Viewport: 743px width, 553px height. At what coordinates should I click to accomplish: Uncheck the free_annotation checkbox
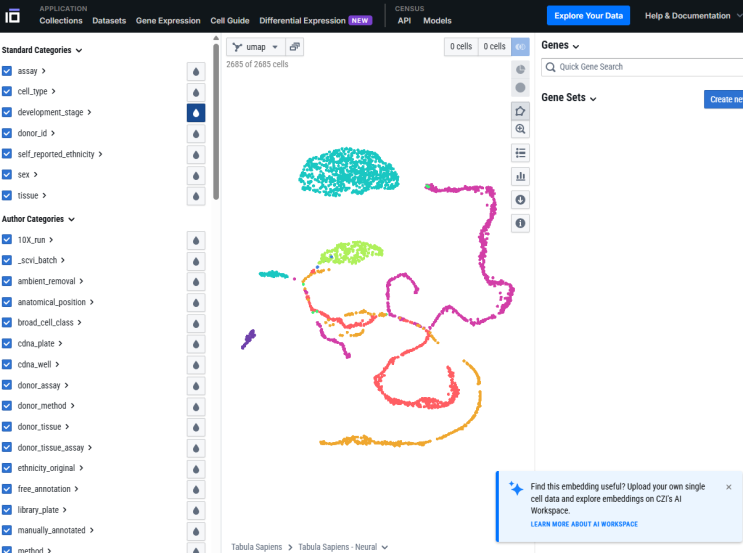[7, 489]
